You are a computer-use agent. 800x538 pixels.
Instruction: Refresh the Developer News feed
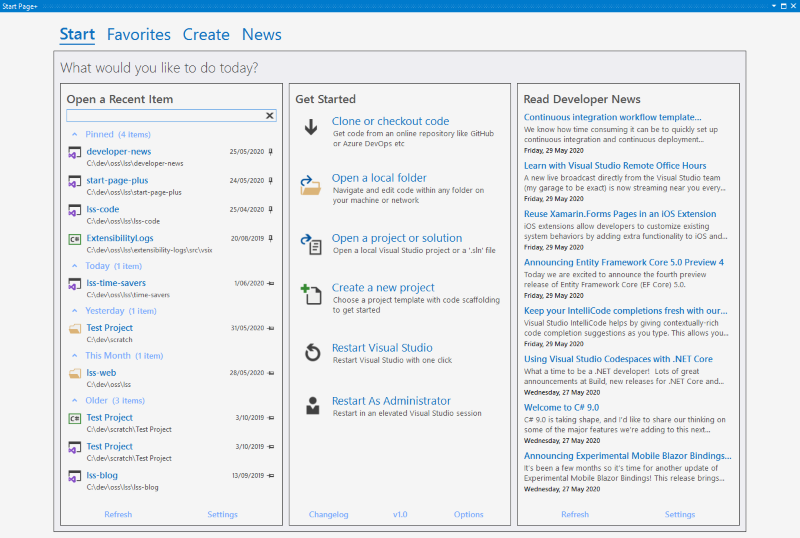(x=575, y=515)
